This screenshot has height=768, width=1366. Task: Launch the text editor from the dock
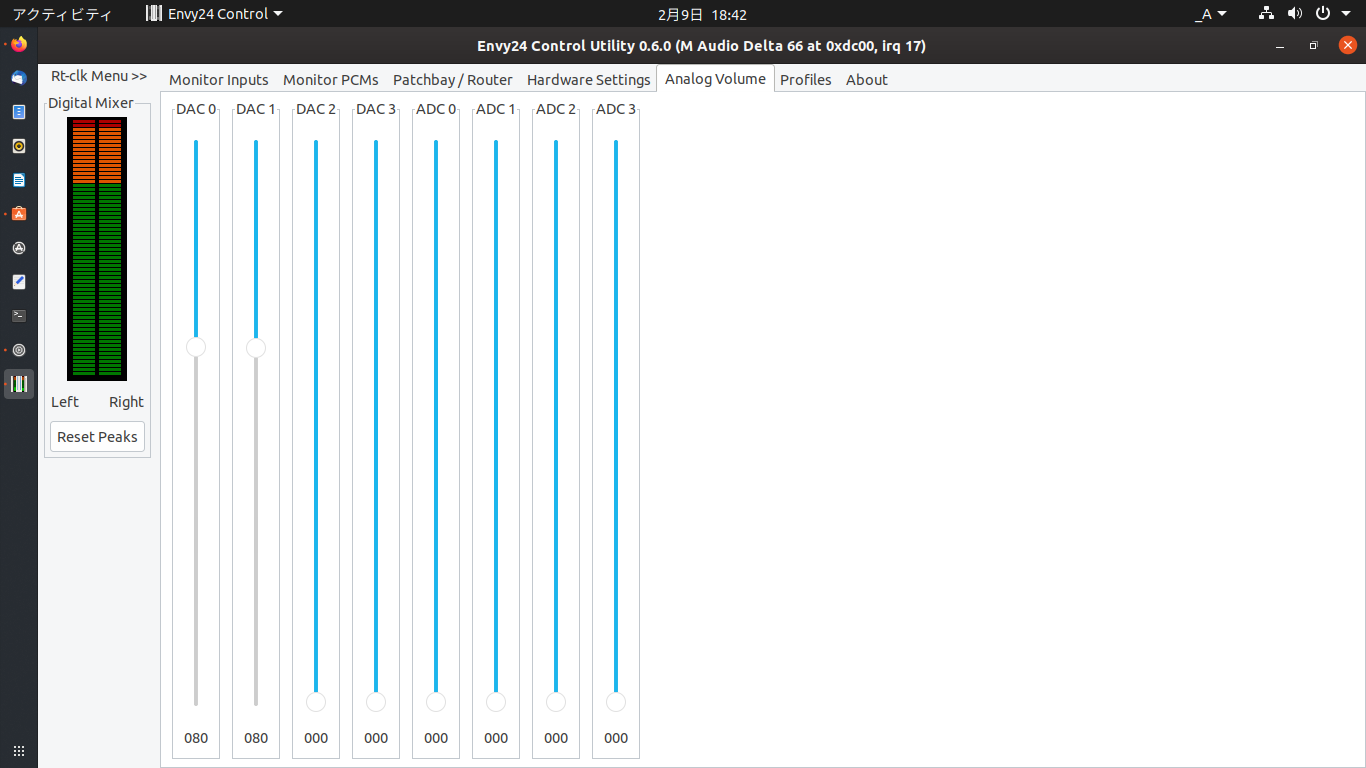pyautogui.click(x=19, y=282)
